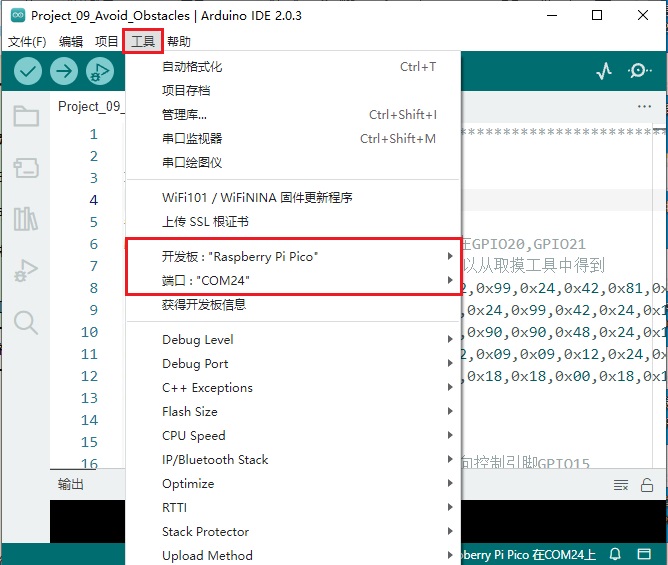668x565 pixels.
Task: Close the open 工具 menu
Action: pos(143,41)
